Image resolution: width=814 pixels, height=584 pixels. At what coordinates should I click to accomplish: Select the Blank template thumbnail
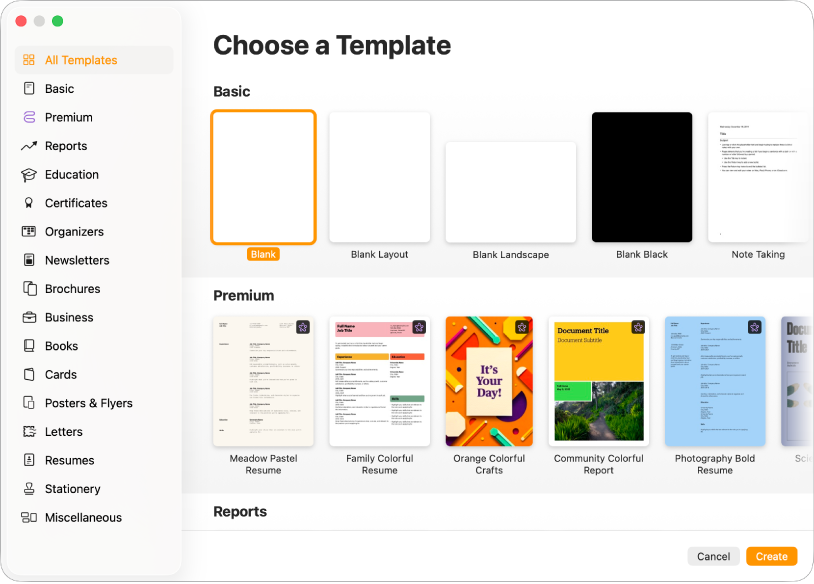[262, 177]
